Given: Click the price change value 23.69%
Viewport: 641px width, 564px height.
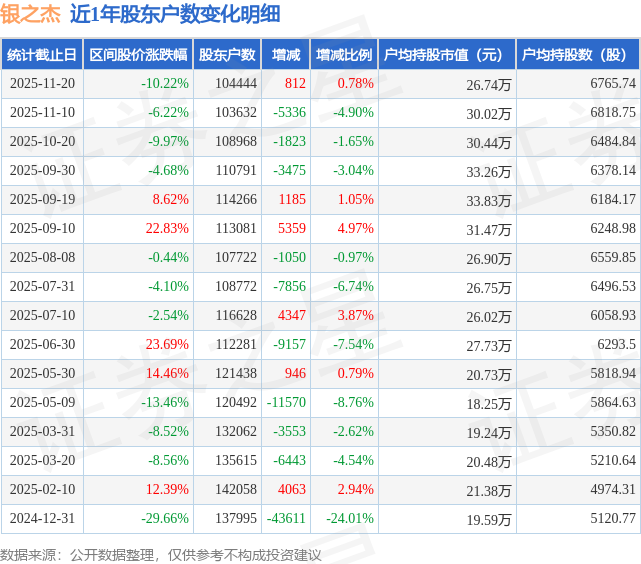Looking at the screenshot, I should [167, 345].
